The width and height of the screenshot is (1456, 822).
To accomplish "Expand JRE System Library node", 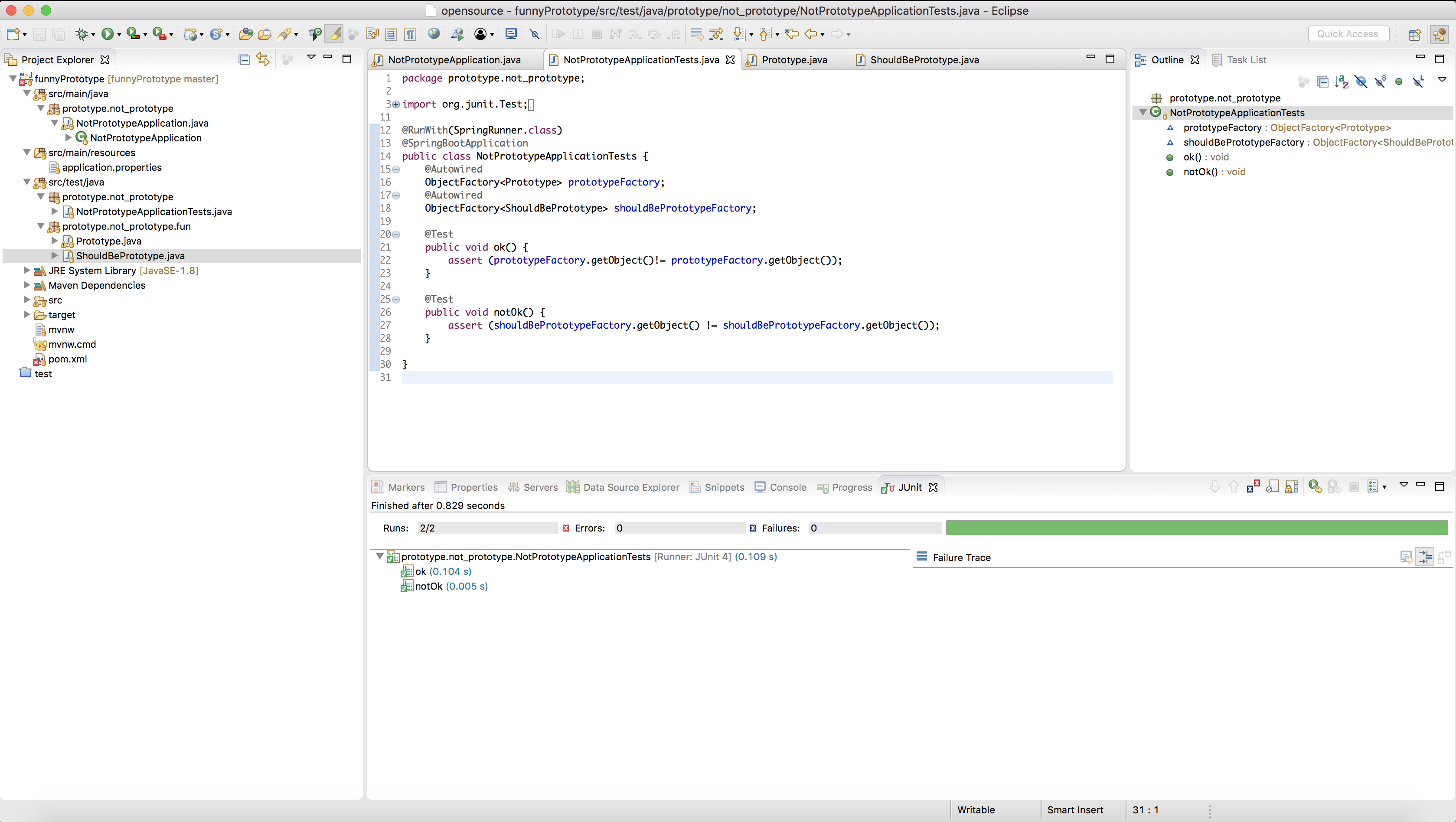I will pos(26,271).
